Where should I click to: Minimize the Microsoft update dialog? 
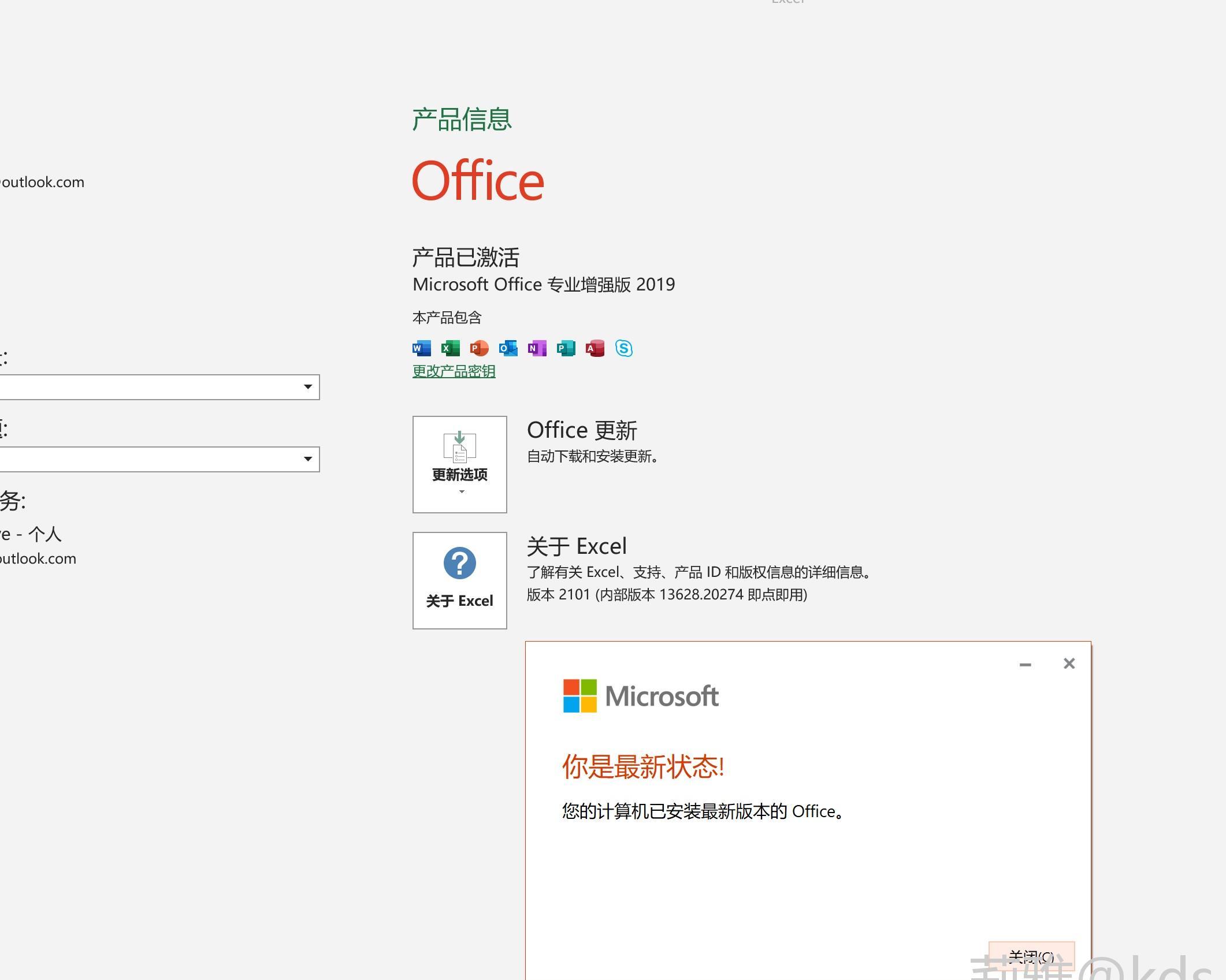point(1026,664)
